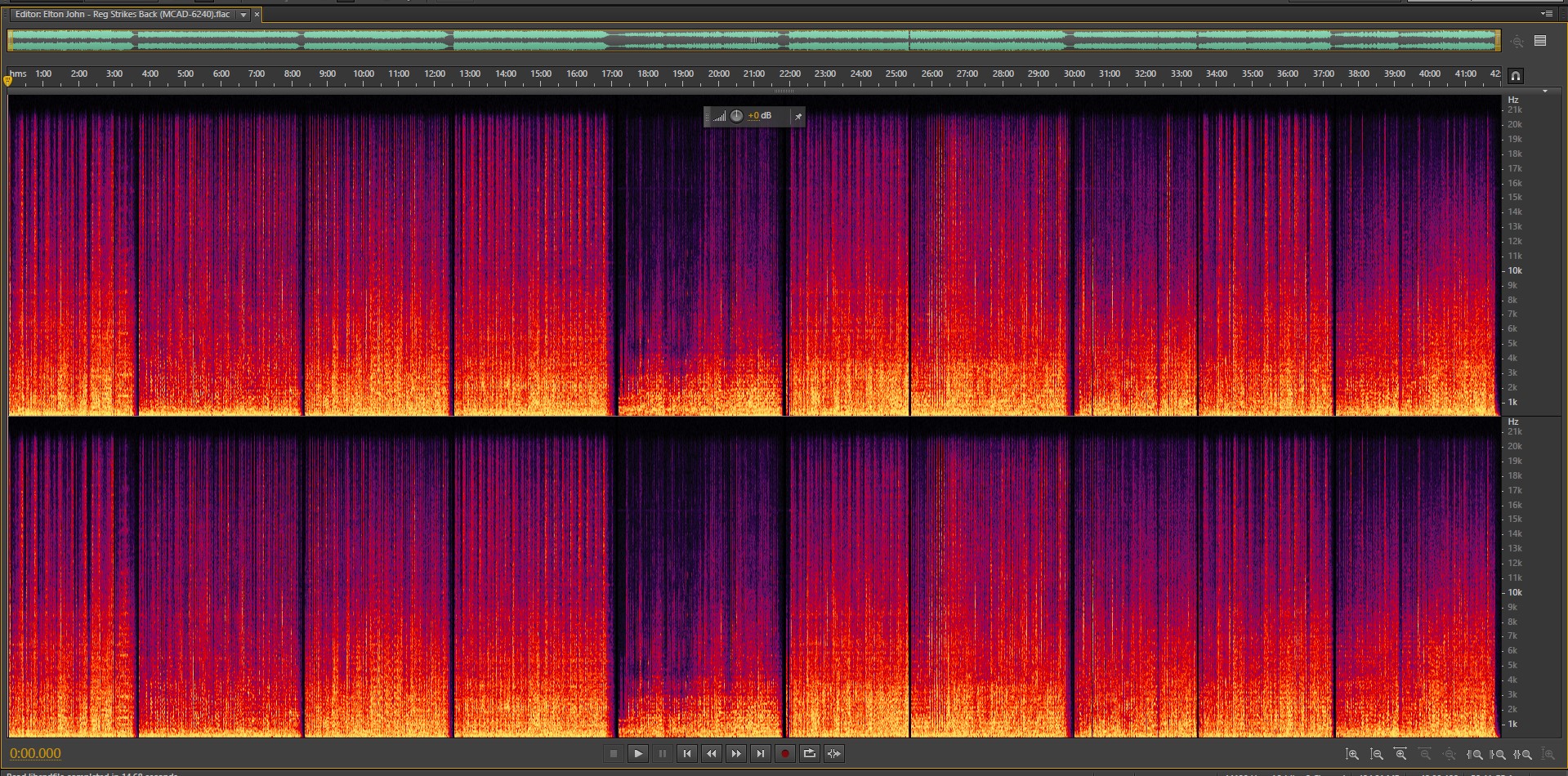Open the editor file dropdown arrow
The height and width of the screenshot is (776, 1568).
tap(243, 15)
